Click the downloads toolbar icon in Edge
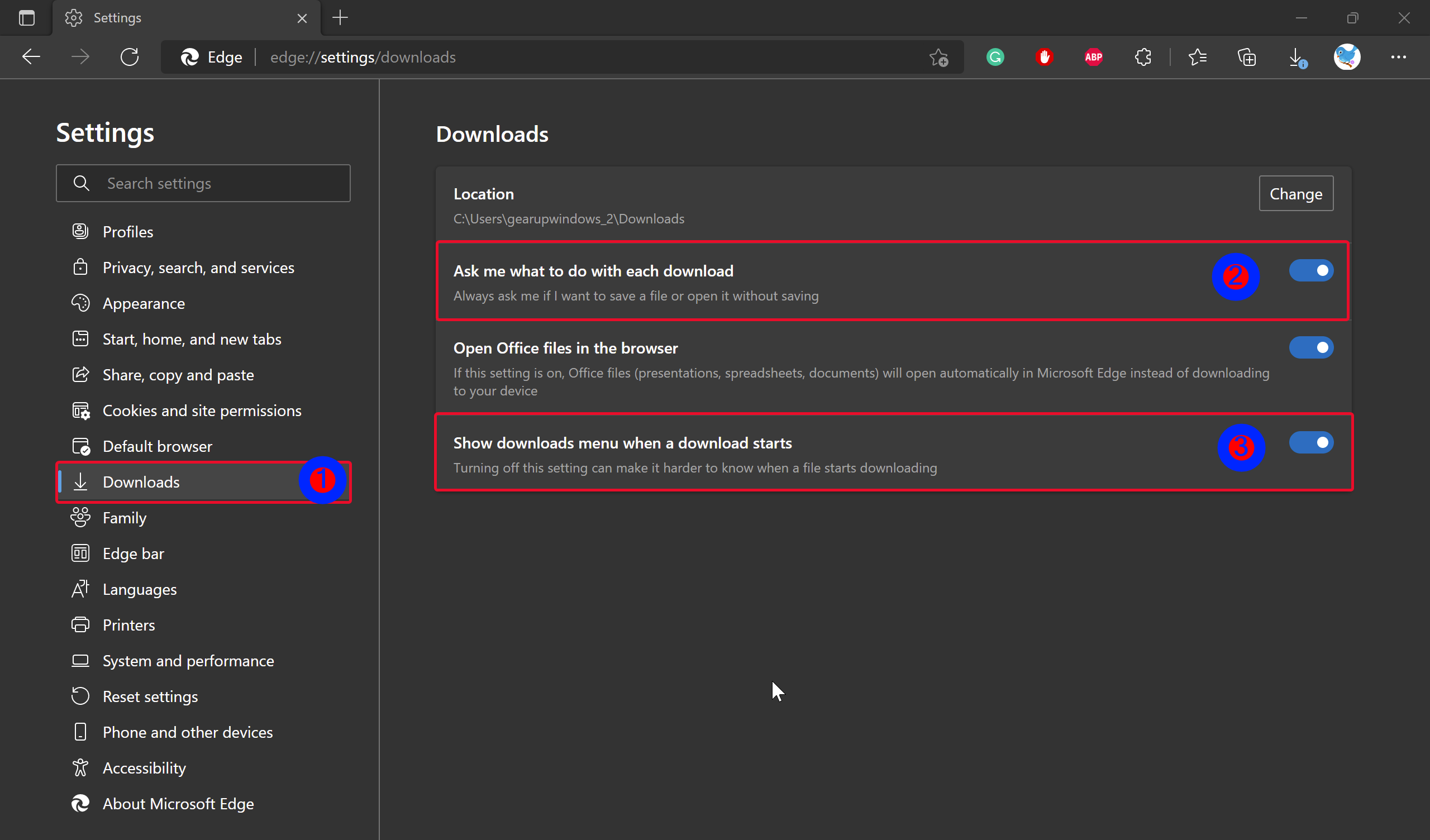This screenshot has width=1430, height=840. (1297, 57)
